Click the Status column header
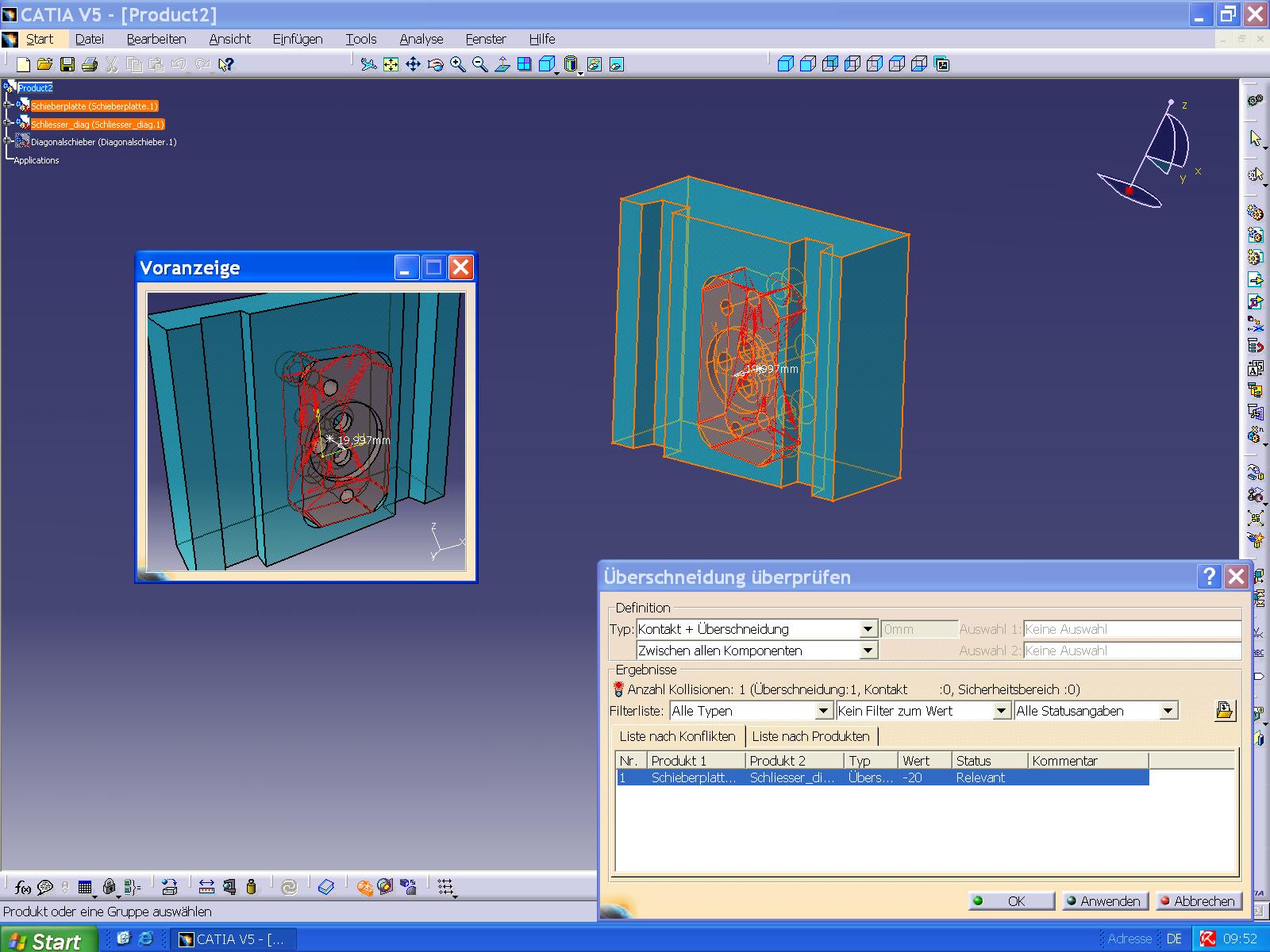 pos(990,761)
